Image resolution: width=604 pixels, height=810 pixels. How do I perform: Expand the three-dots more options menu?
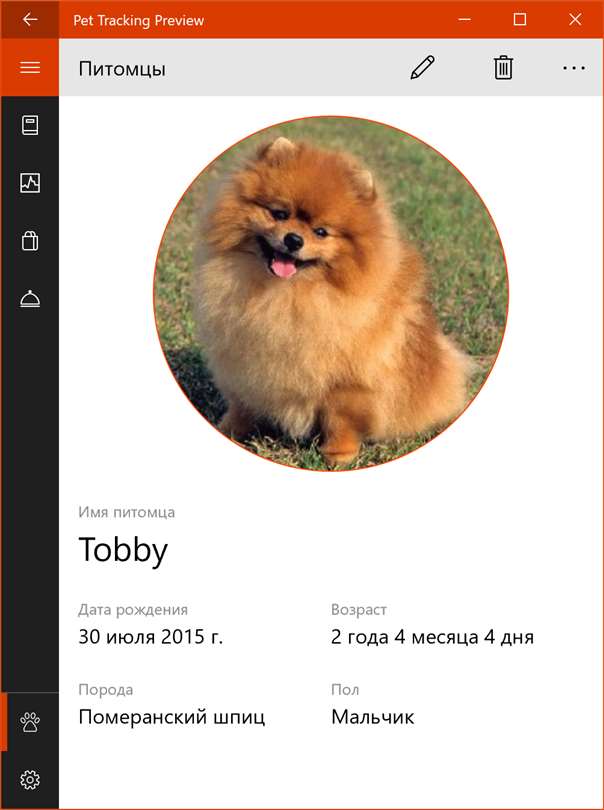click(x=574, y=68)
